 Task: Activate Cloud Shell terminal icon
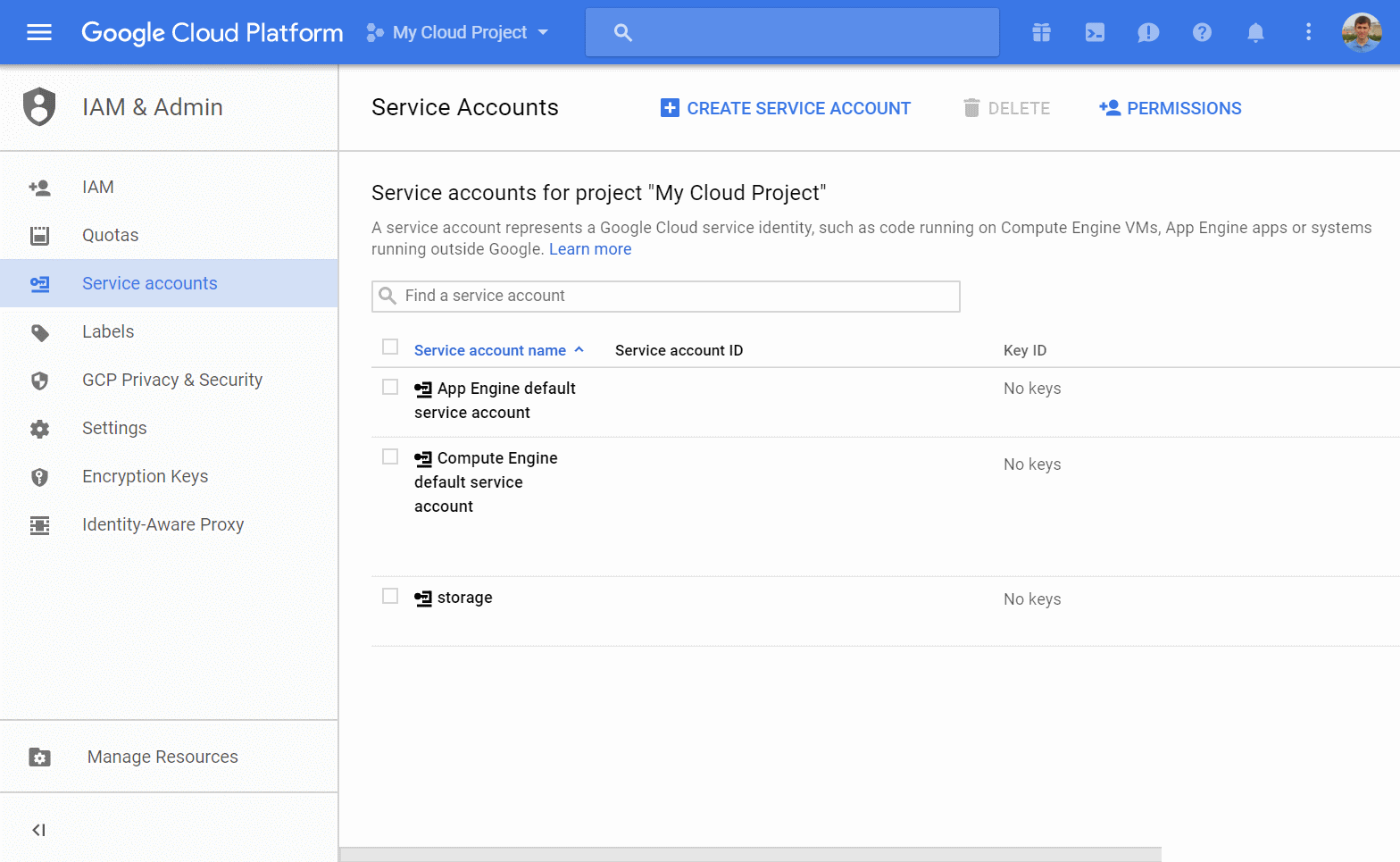pyautogui.click(x=1095, y=33)
